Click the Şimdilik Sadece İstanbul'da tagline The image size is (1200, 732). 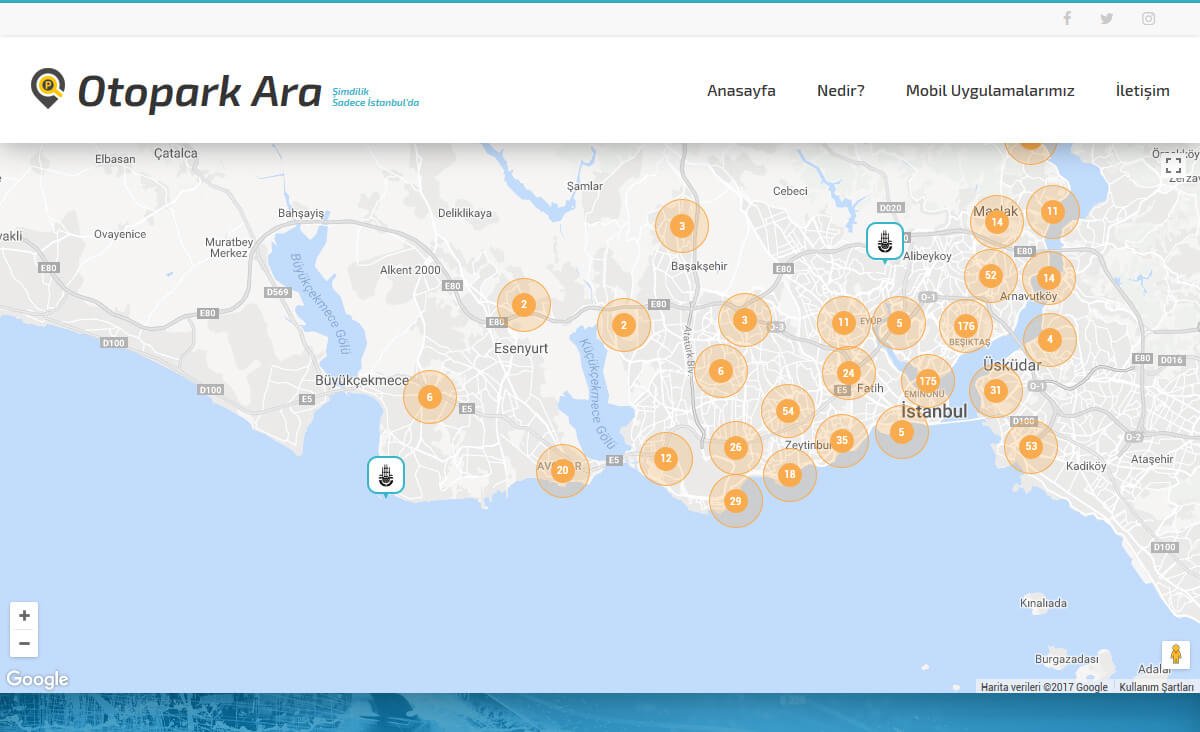pyautogui.click(x=376, y=97)
